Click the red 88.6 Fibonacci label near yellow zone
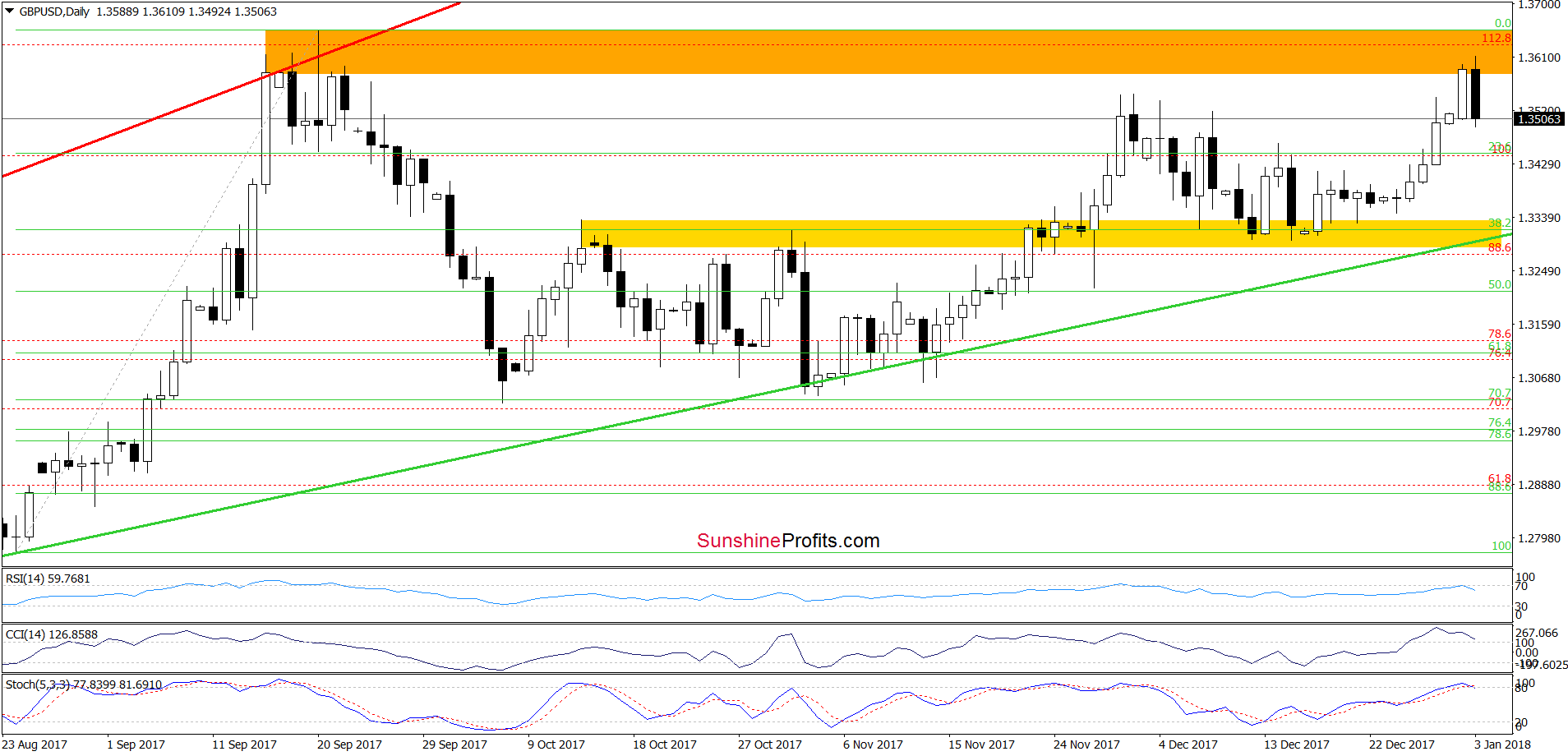The height and width of the screenshot is (756, 1568). point(1500,247)
